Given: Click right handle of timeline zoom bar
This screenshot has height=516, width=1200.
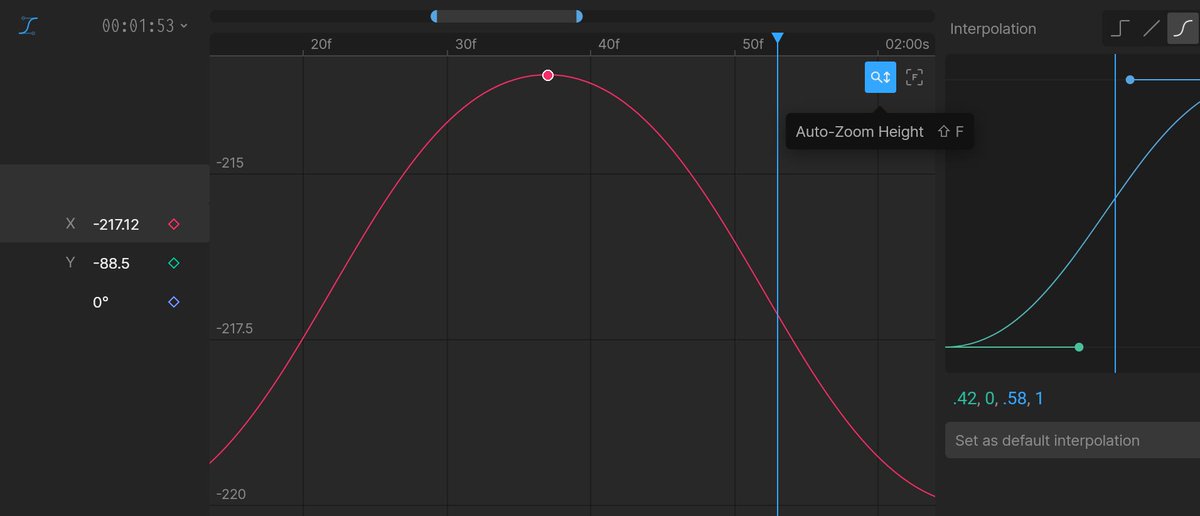Looking at the screenshot, I should click(x=579, y=16).
